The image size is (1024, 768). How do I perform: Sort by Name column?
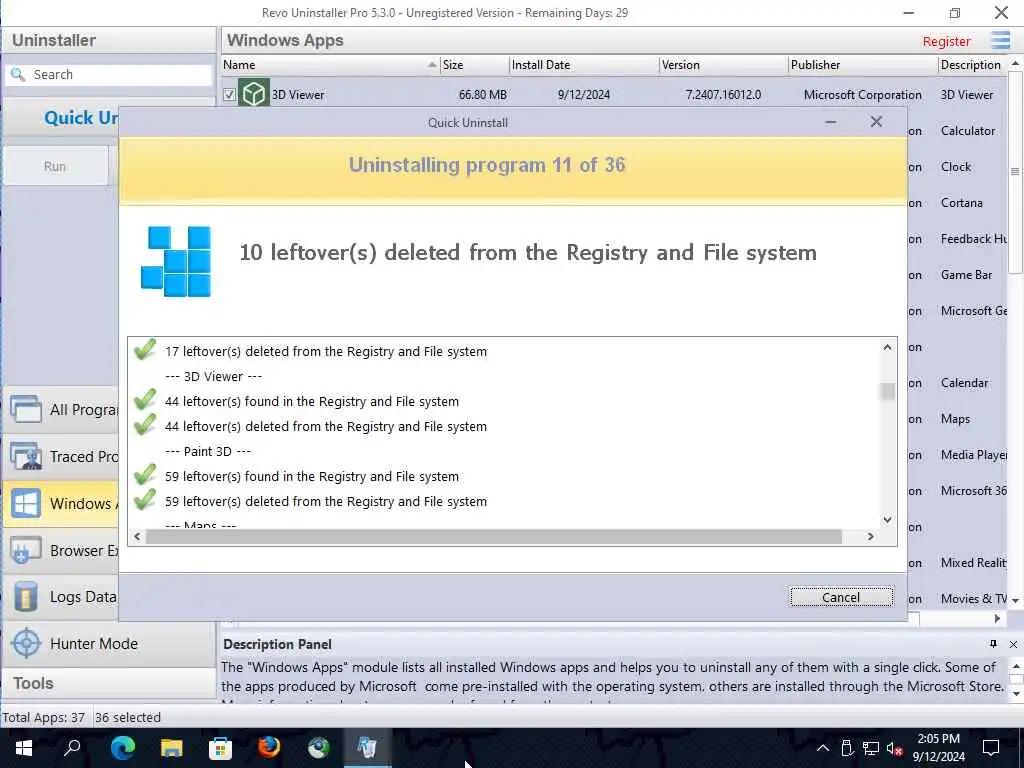coord(330,65)
